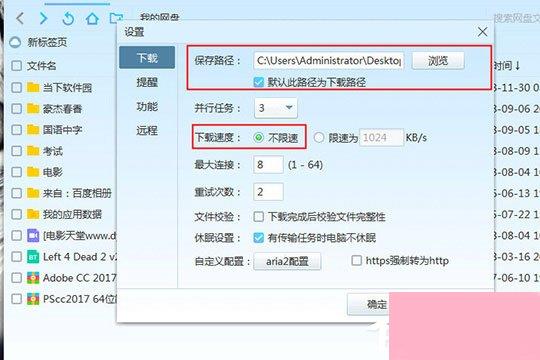Open the 来自：百度相册 folder icon
Screen dimensions: 540x360
click(x=33, y=193)
